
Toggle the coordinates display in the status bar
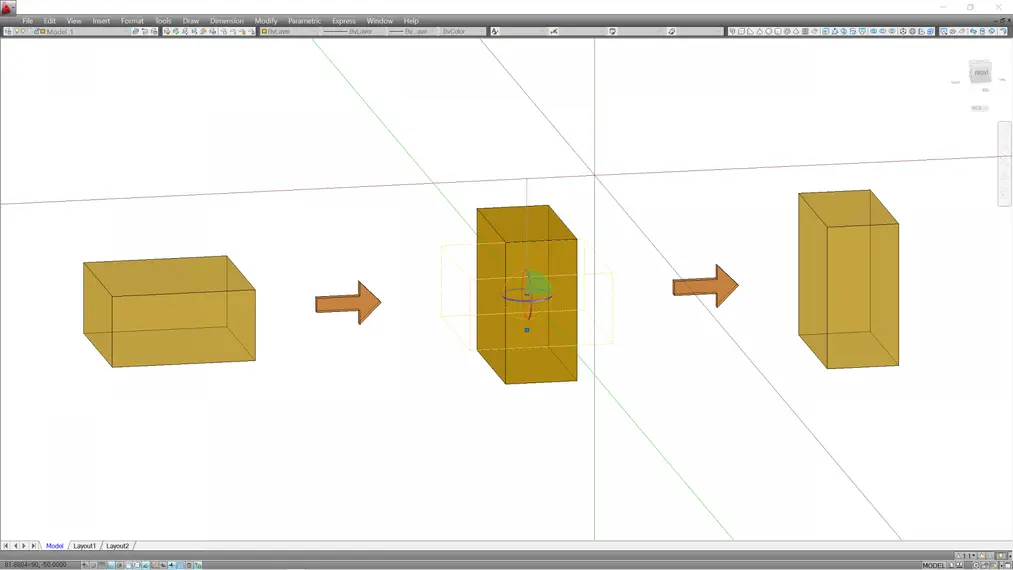[x=36, y=565]
